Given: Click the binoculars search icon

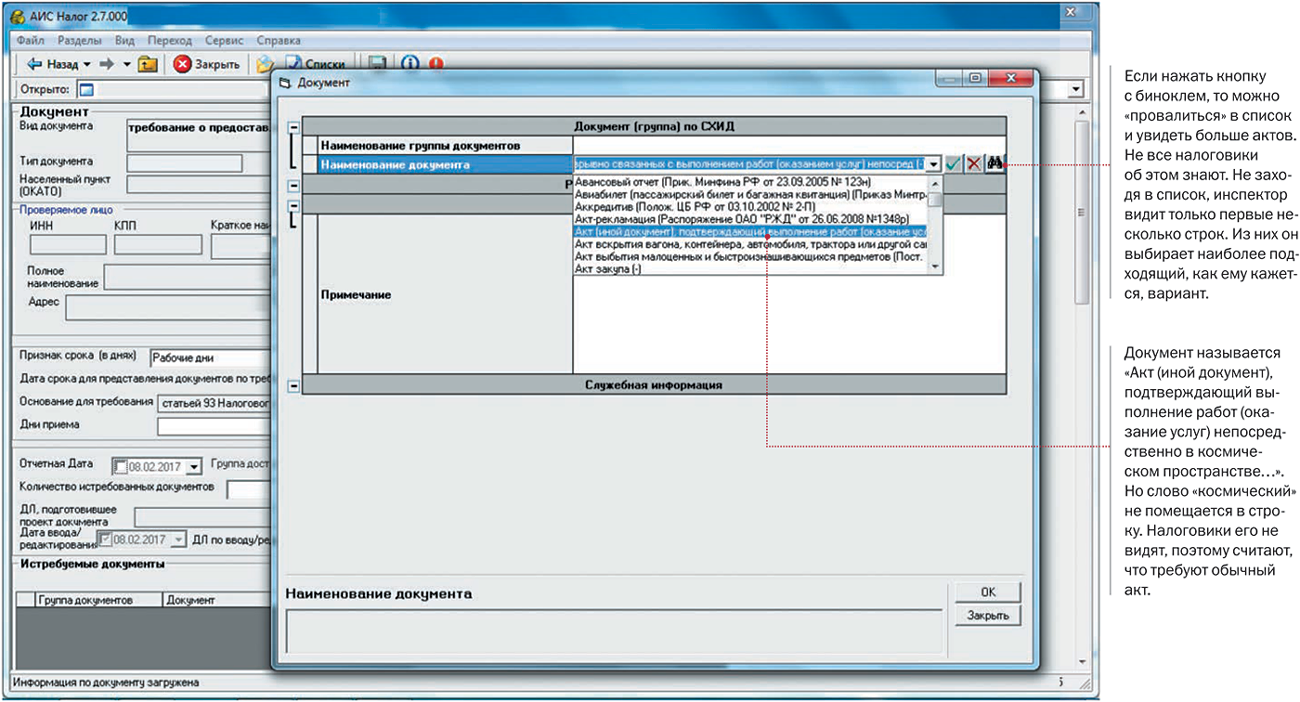Looking at the screenshot, I should point(994,164).
